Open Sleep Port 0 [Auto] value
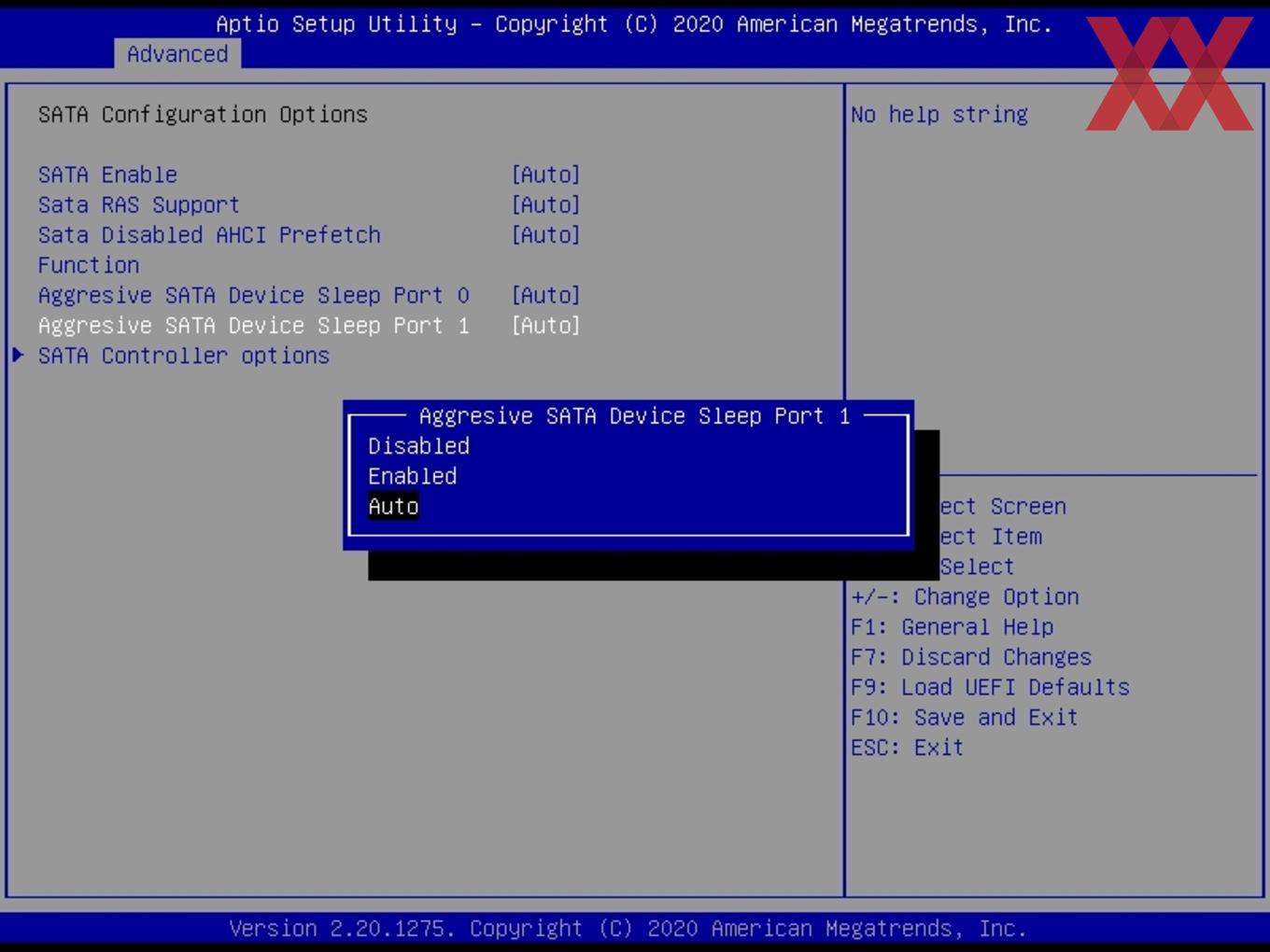Screen dimensions: 1270x952 point(545,295)
